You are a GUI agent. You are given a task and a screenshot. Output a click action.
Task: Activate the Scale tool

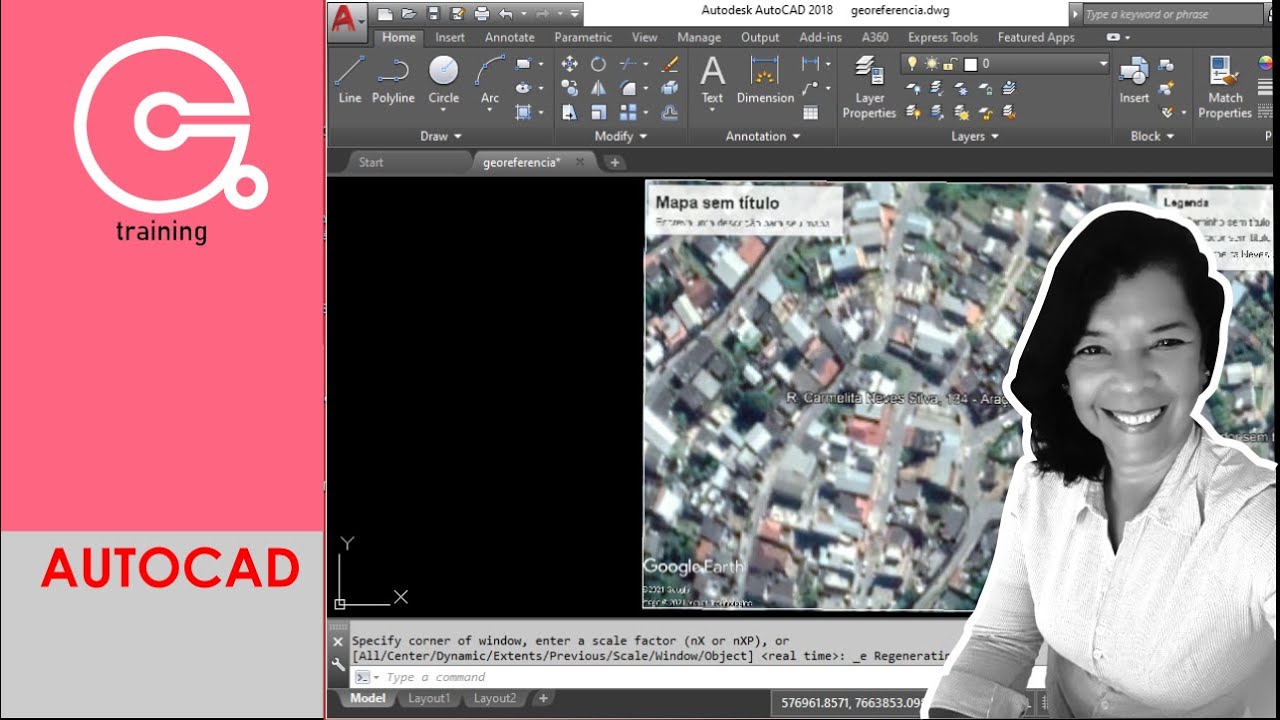tap(598, 112)
